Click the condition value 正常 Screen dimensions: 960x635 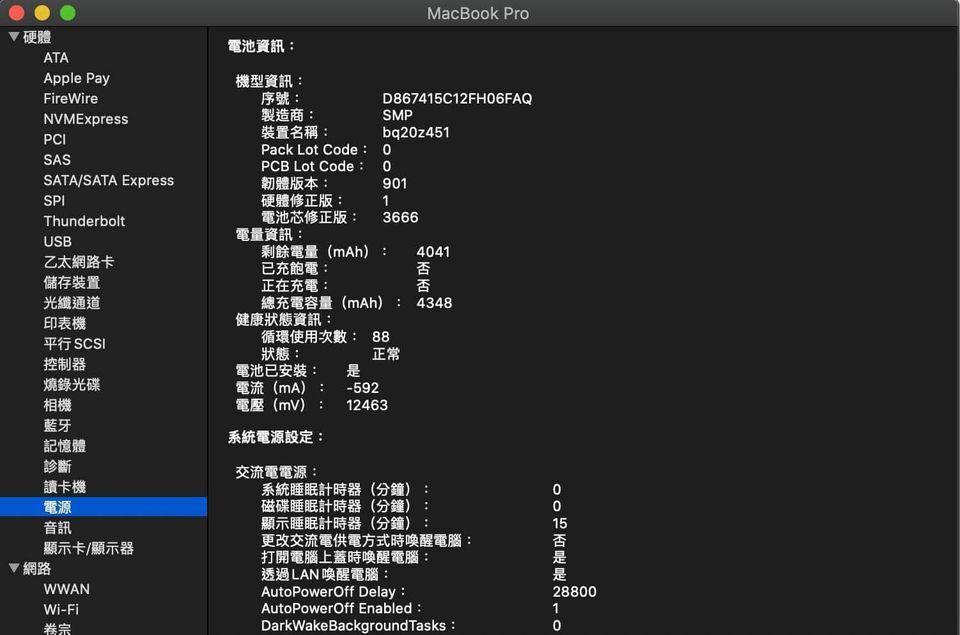[x=386, y=354]
